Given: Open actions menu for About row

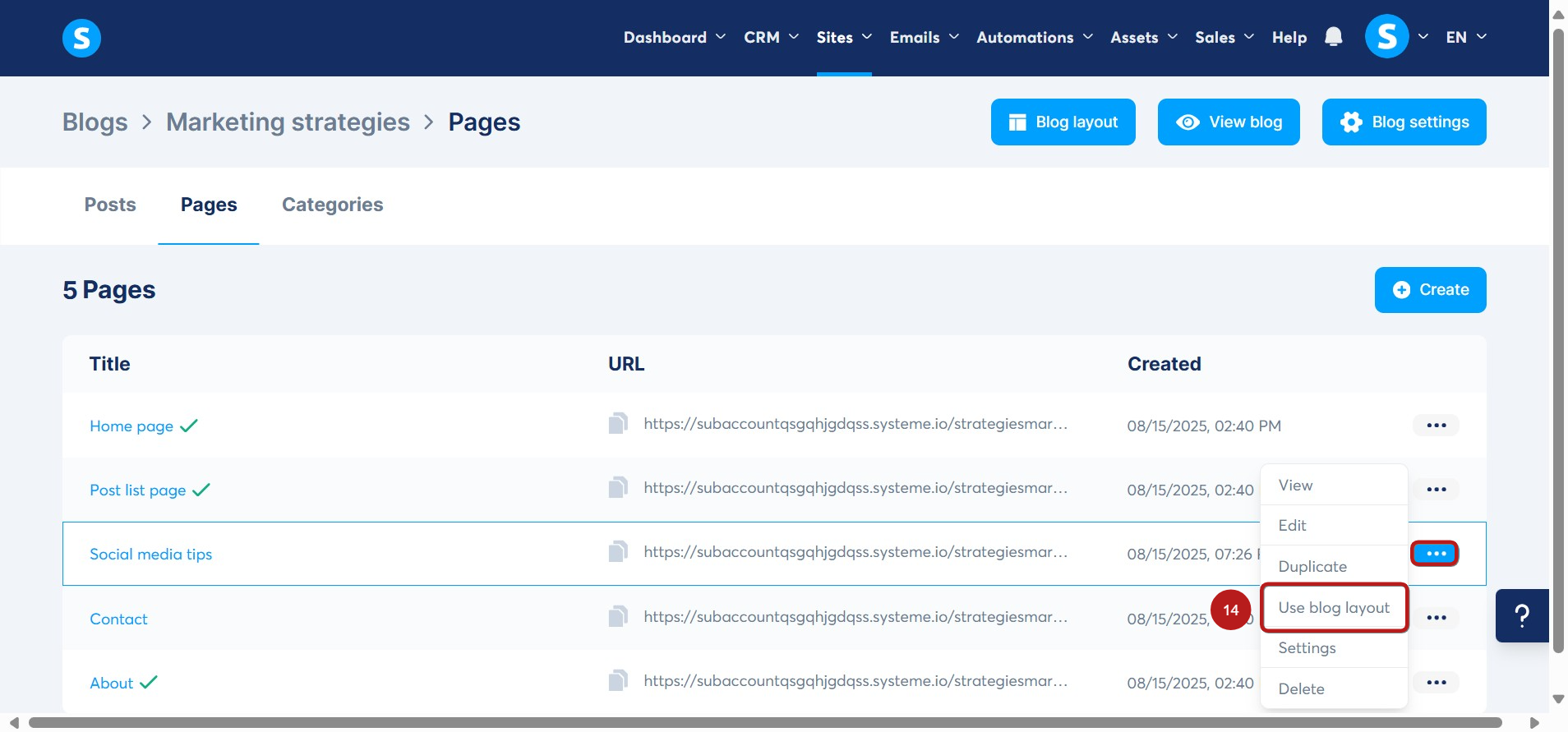Looking at the screenshot, I should [1436, 683].
